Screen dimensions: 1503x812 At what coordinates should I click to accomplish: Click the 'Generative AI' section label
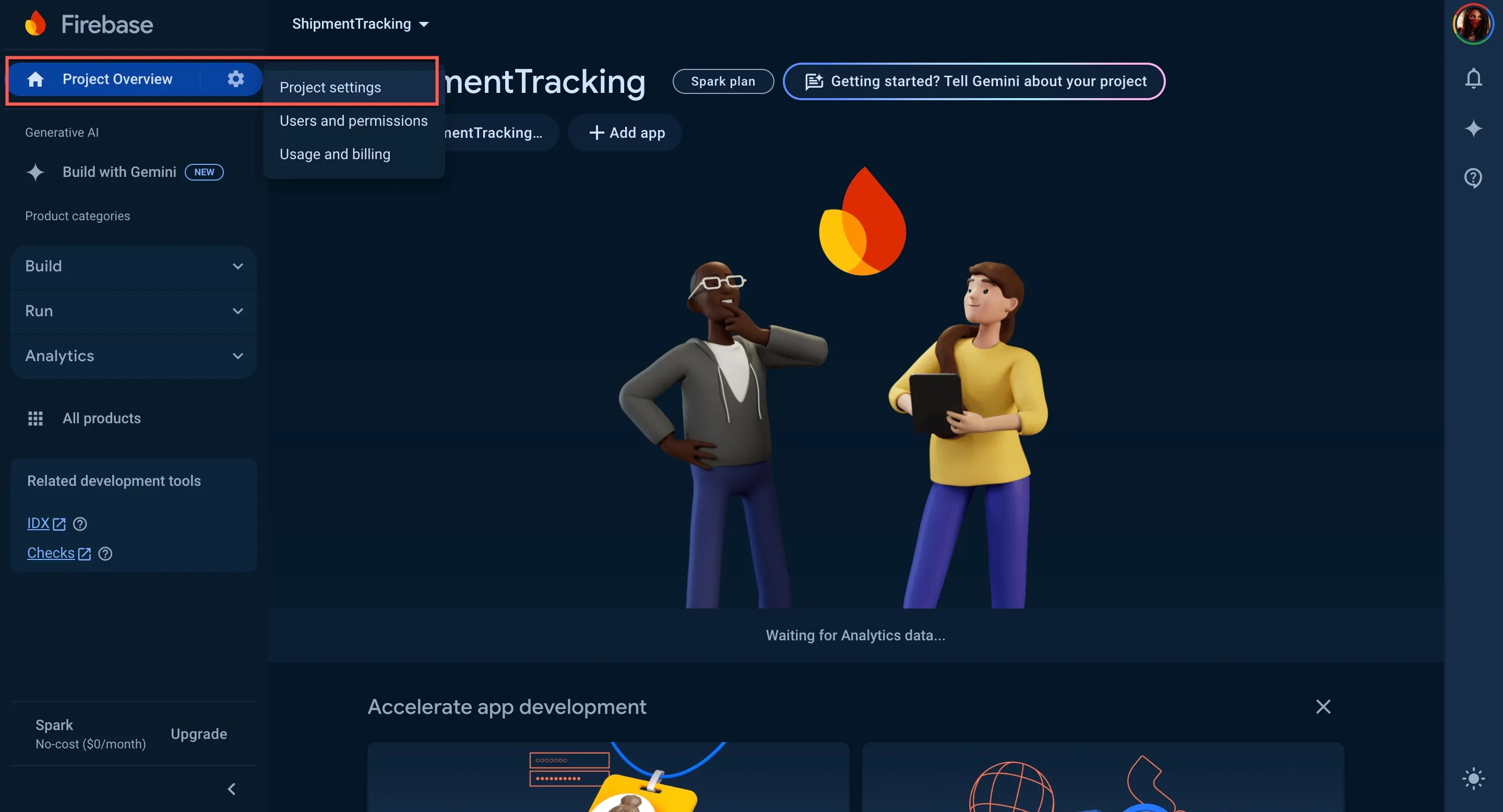click(62, 133)
